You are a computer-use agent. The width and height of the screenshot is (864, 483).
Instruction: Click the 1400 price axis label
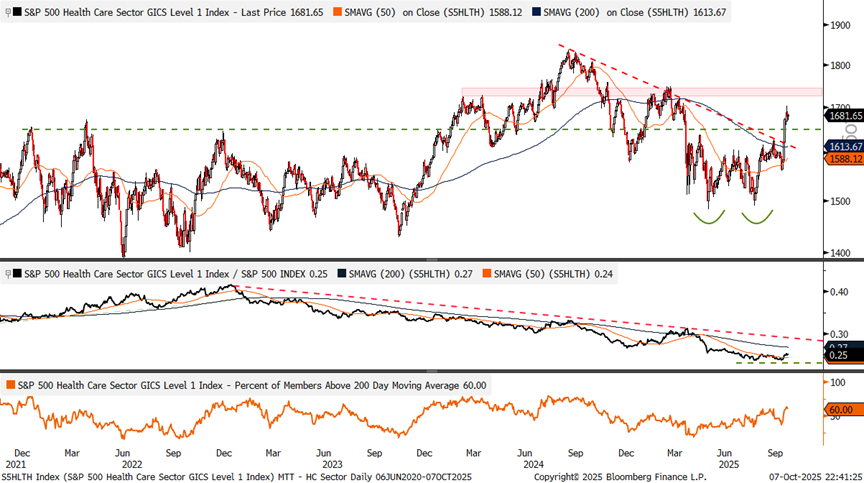pos(840,253)
